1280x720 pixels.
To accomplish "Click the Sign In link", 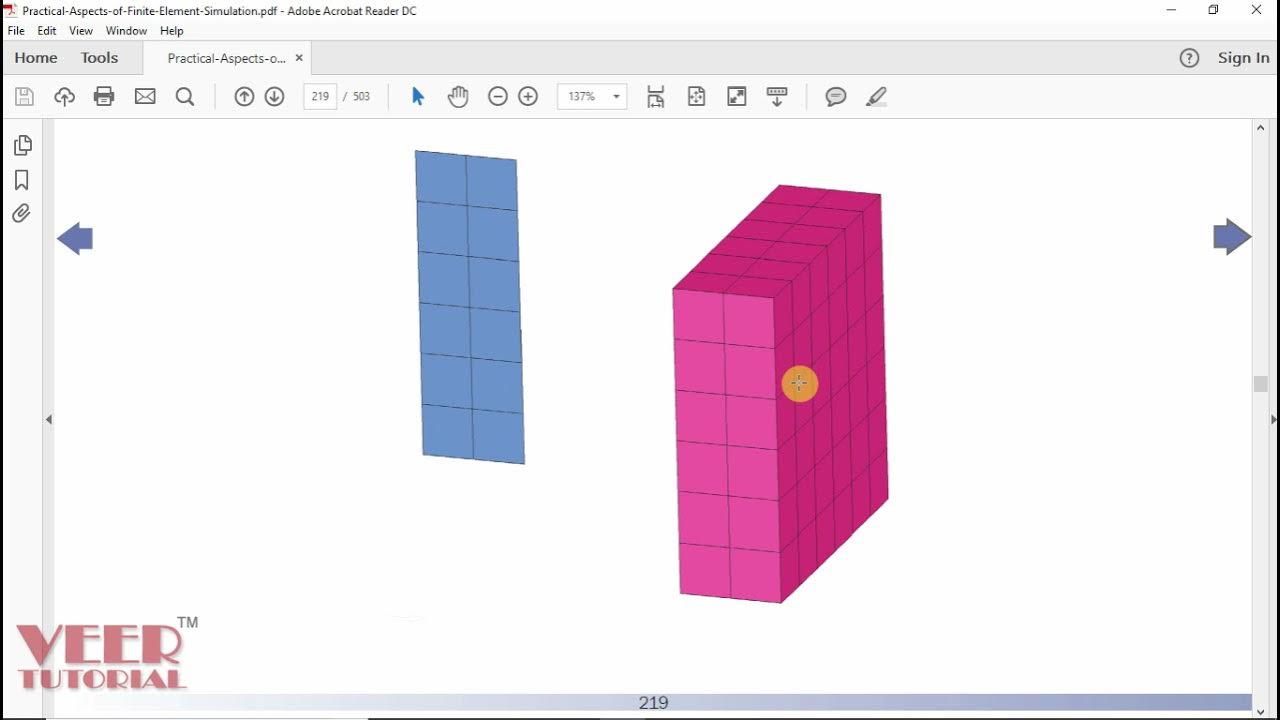I will pos(1244,58).
